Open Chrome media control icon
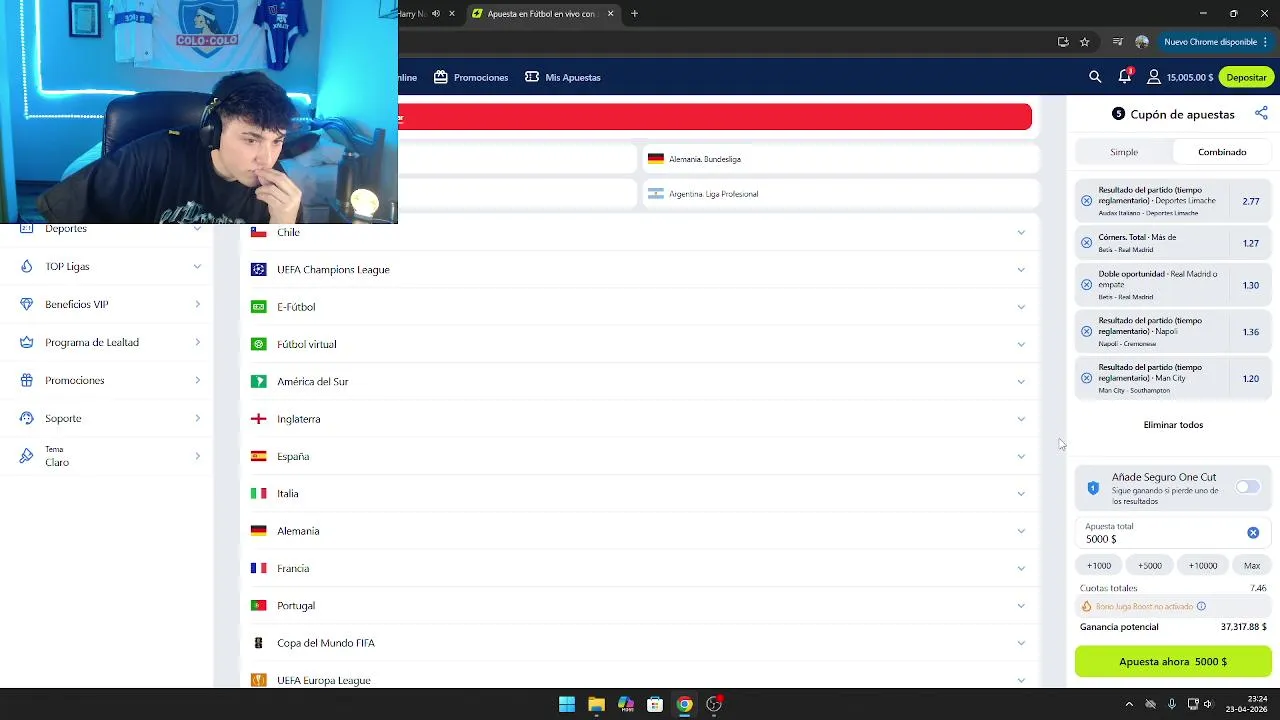Screen dimensions: 1280x720 1118,42
